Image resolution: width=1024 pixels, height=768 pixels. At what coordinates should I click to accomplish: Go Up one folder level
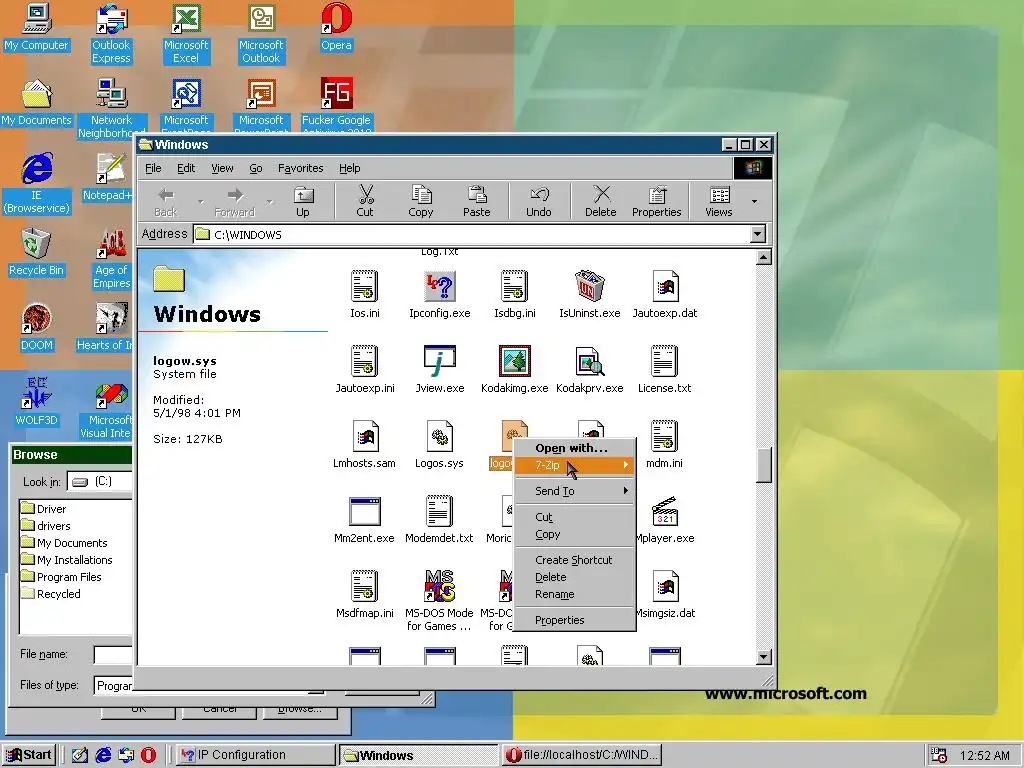point(303,201)
